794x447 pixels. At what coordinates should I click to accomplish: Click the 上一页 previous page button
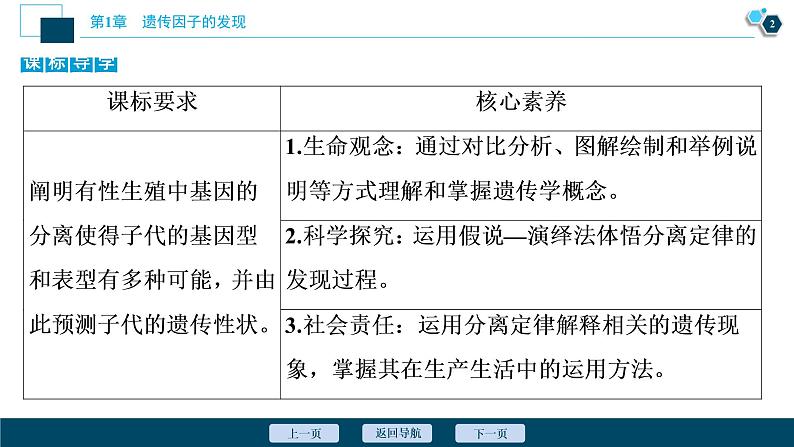[304, 433]
